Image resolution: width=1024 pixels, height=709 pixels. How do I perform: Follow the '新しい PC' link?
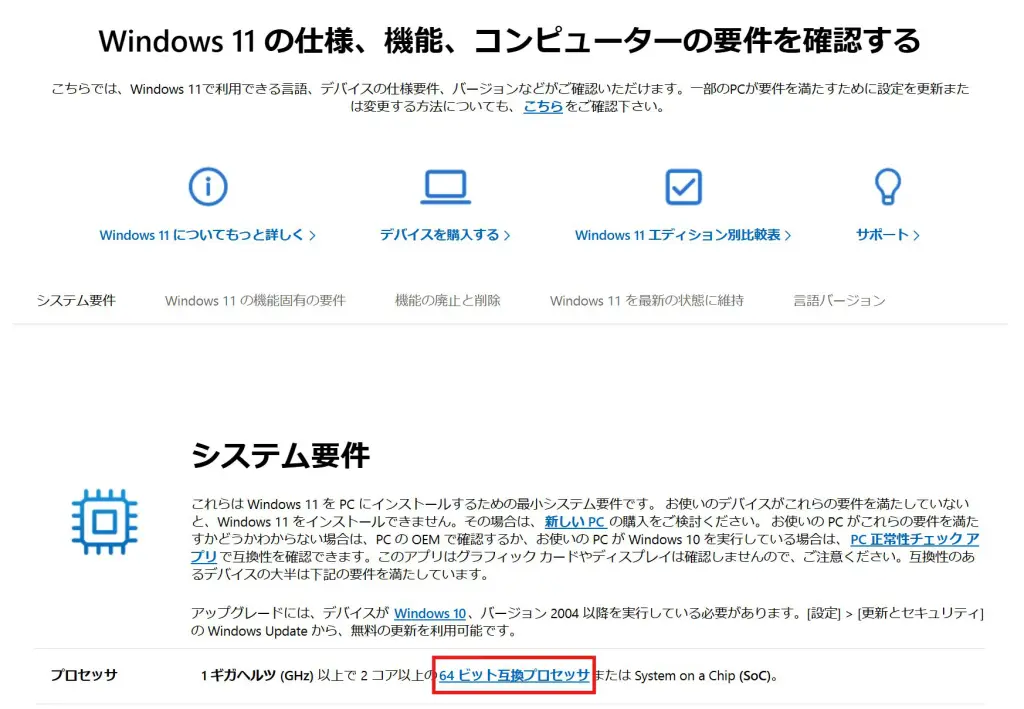(575, 522)
